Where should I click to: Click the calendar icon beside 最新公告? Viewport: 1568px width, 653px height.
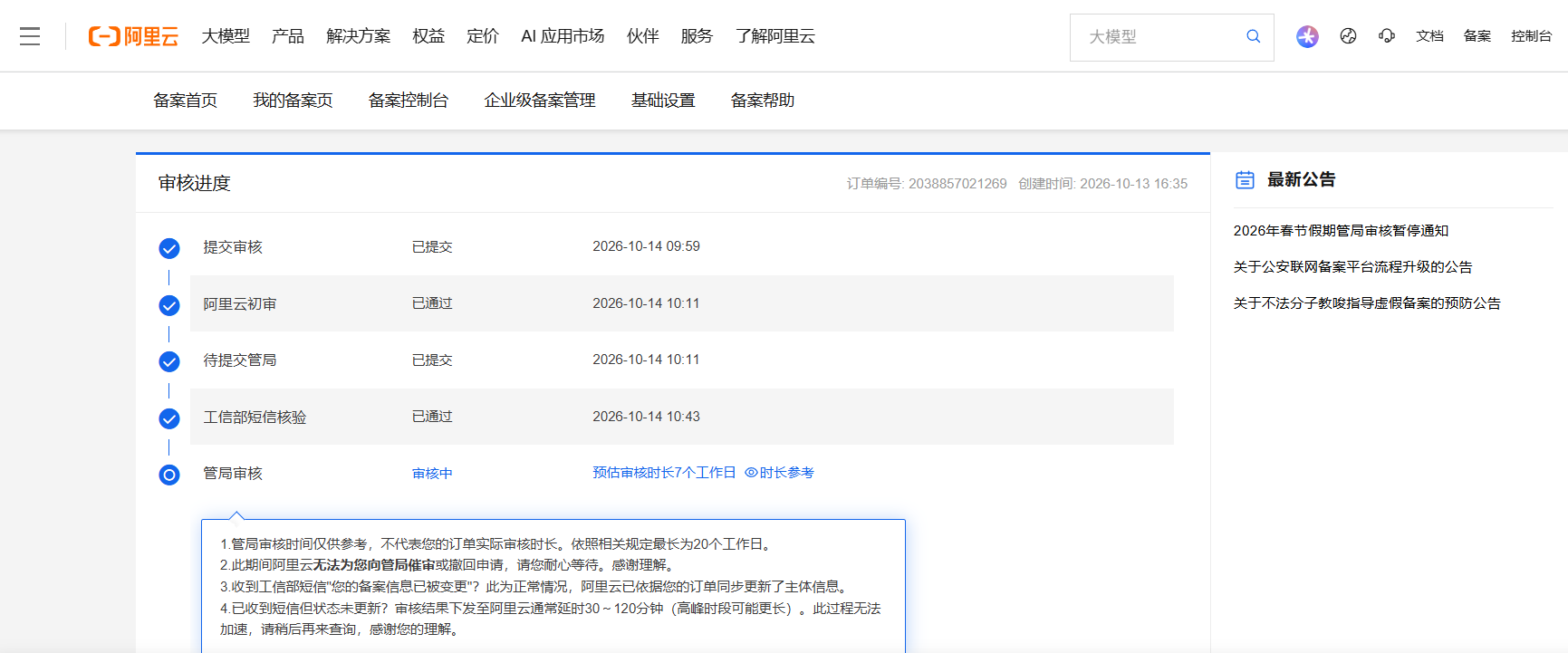pyautogui.click(x=1246, y=180)
